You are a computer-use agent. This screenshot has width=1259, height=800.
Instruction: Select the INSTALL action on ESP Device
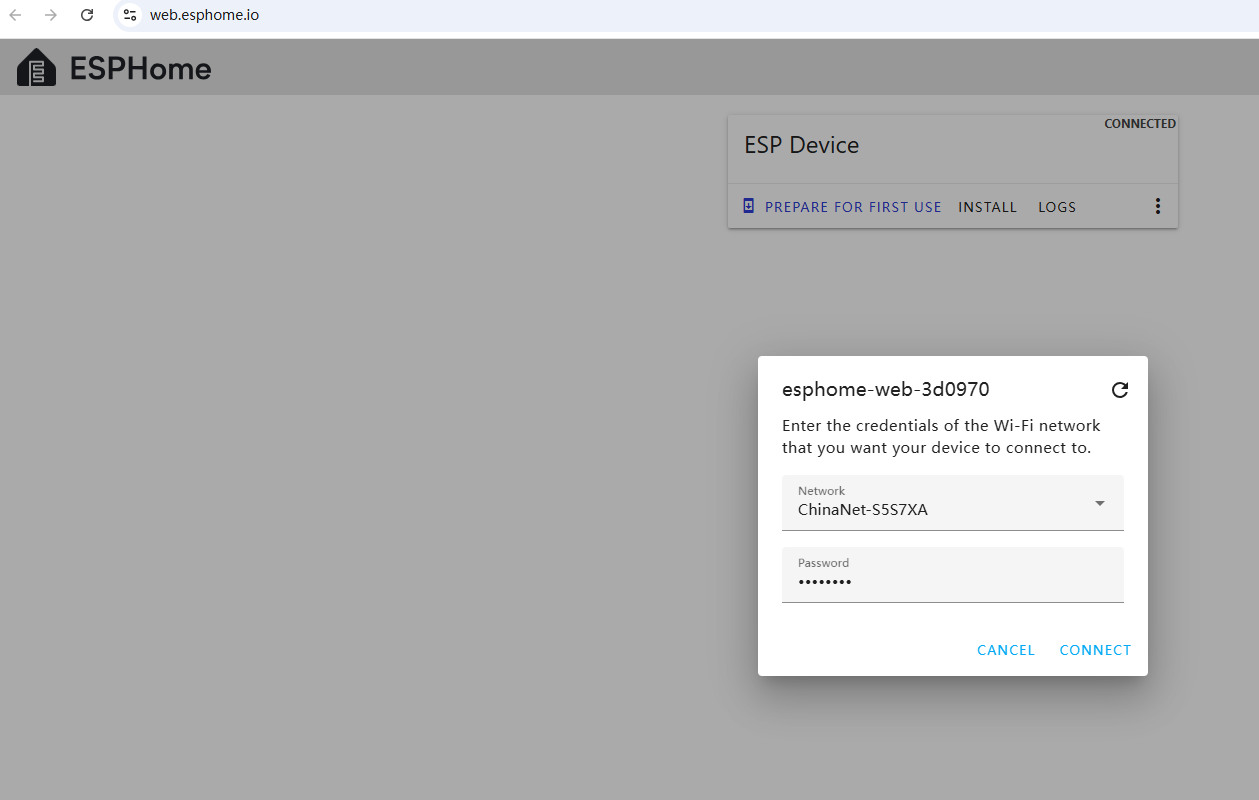pyautogui.click(x=987, y=207)
